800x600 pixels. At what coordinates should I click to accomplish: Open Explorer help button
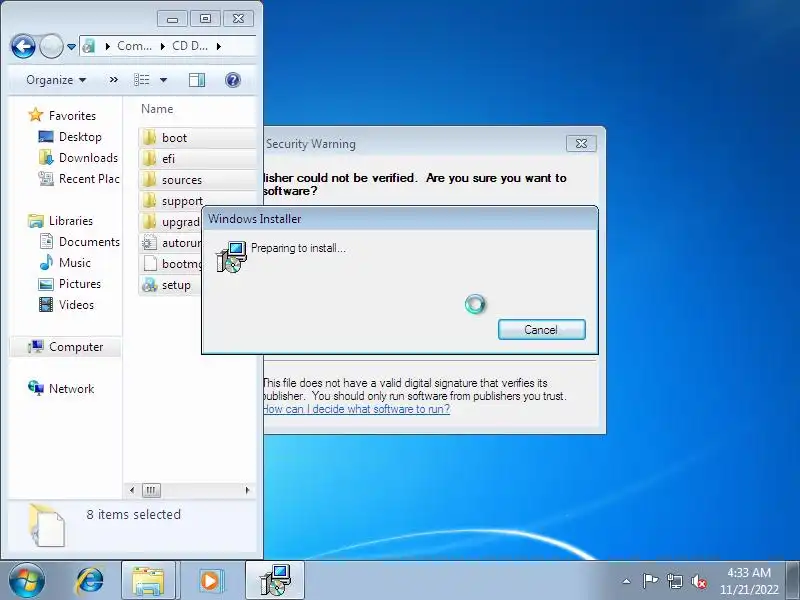233,80
